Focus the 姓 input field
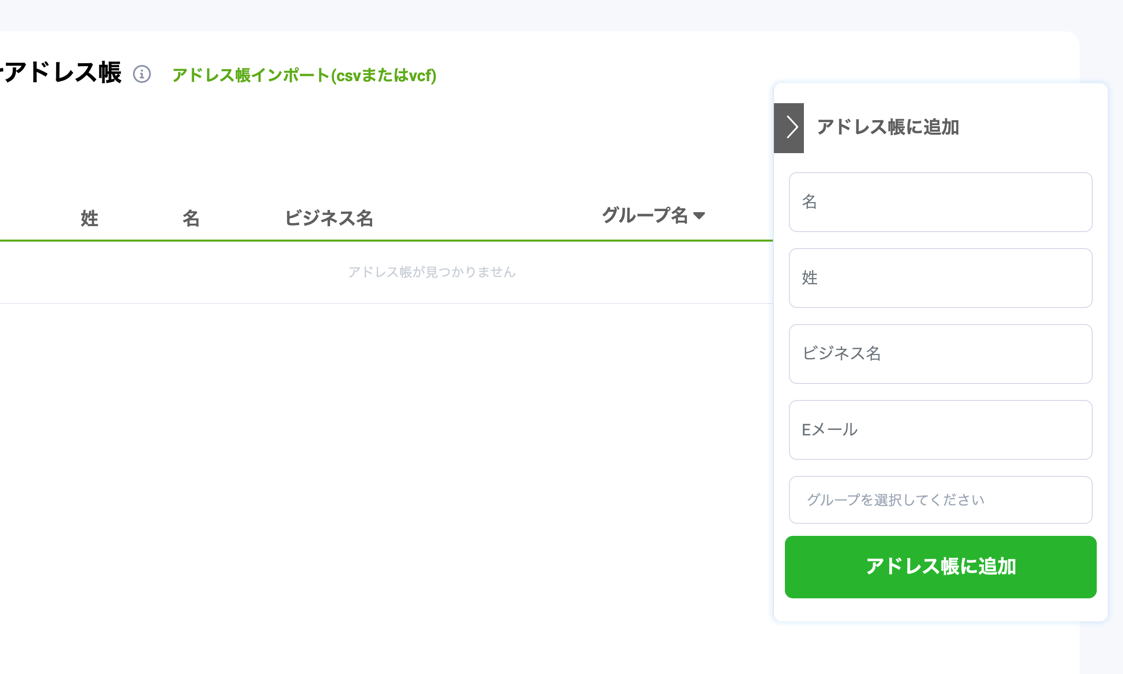Viewport: 1123px width, 674px height. tap(939, 278)
